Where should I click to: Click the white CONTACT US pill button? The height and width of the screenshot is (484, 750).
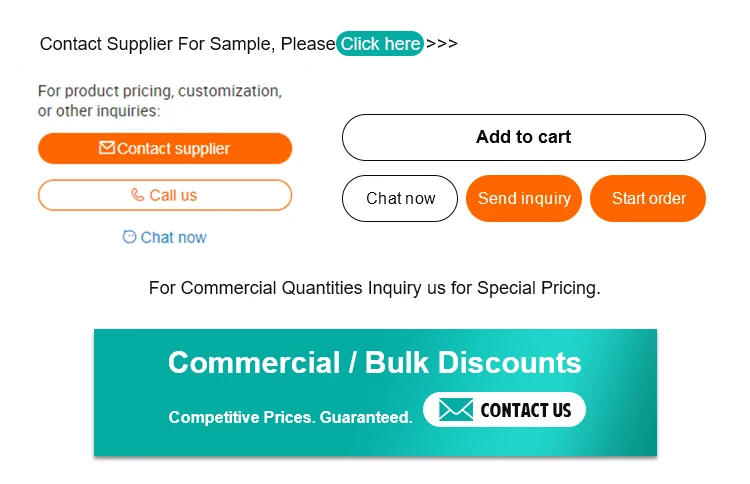point(505,409)
